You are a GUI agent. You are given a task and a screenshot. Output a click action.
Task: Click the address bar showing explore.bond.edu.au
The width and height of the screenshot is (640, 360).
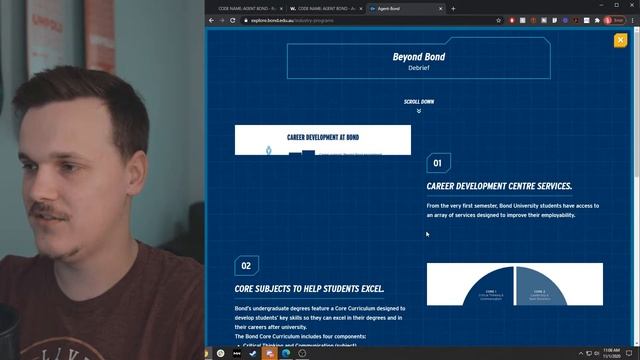pyautogui.click(x=371, y=20)
